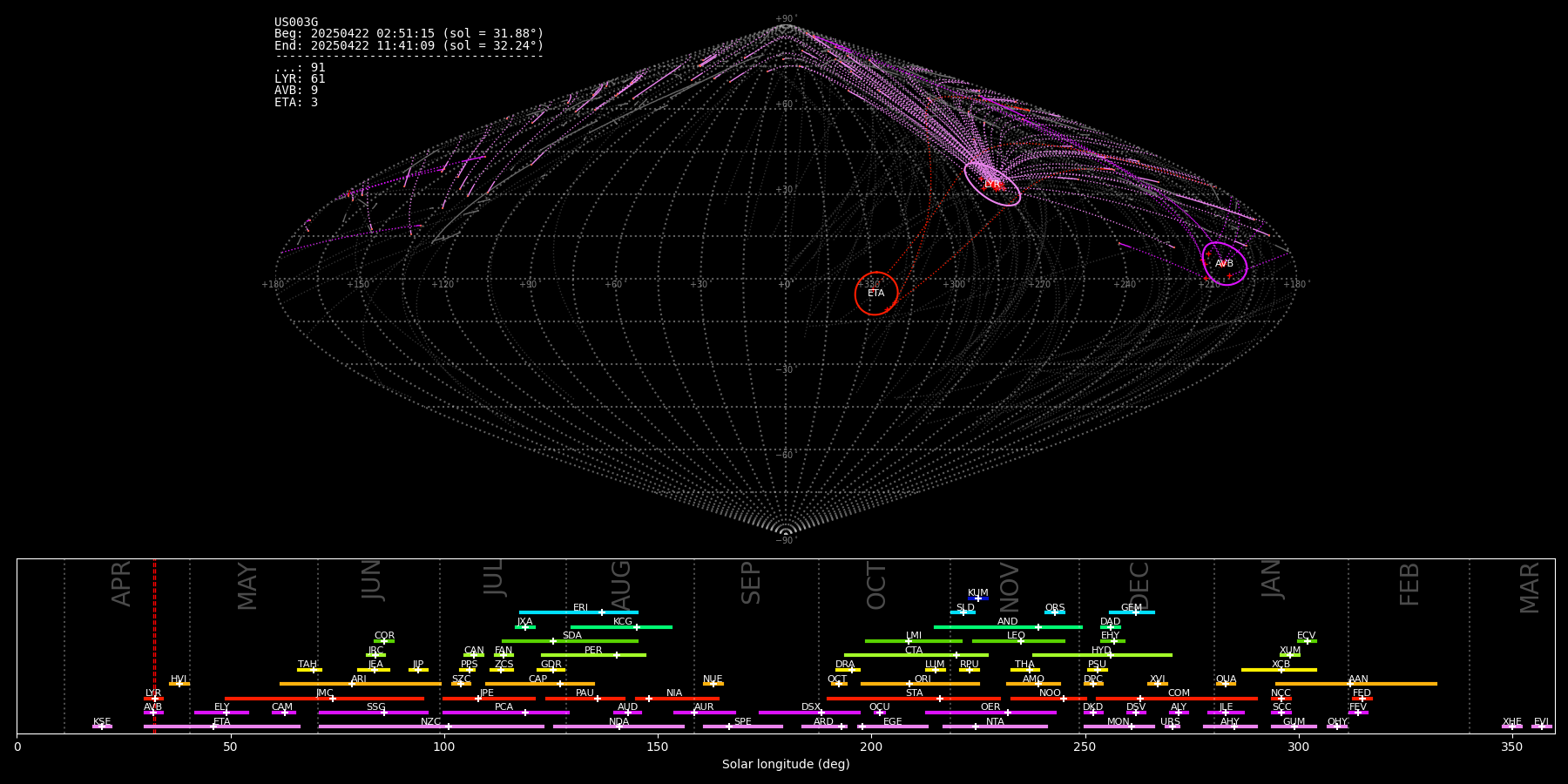The height and width of the screenshot is (784, 1568).
Task: Click the 350 tick on solar longitude axis
Action: pos(1511,747)
